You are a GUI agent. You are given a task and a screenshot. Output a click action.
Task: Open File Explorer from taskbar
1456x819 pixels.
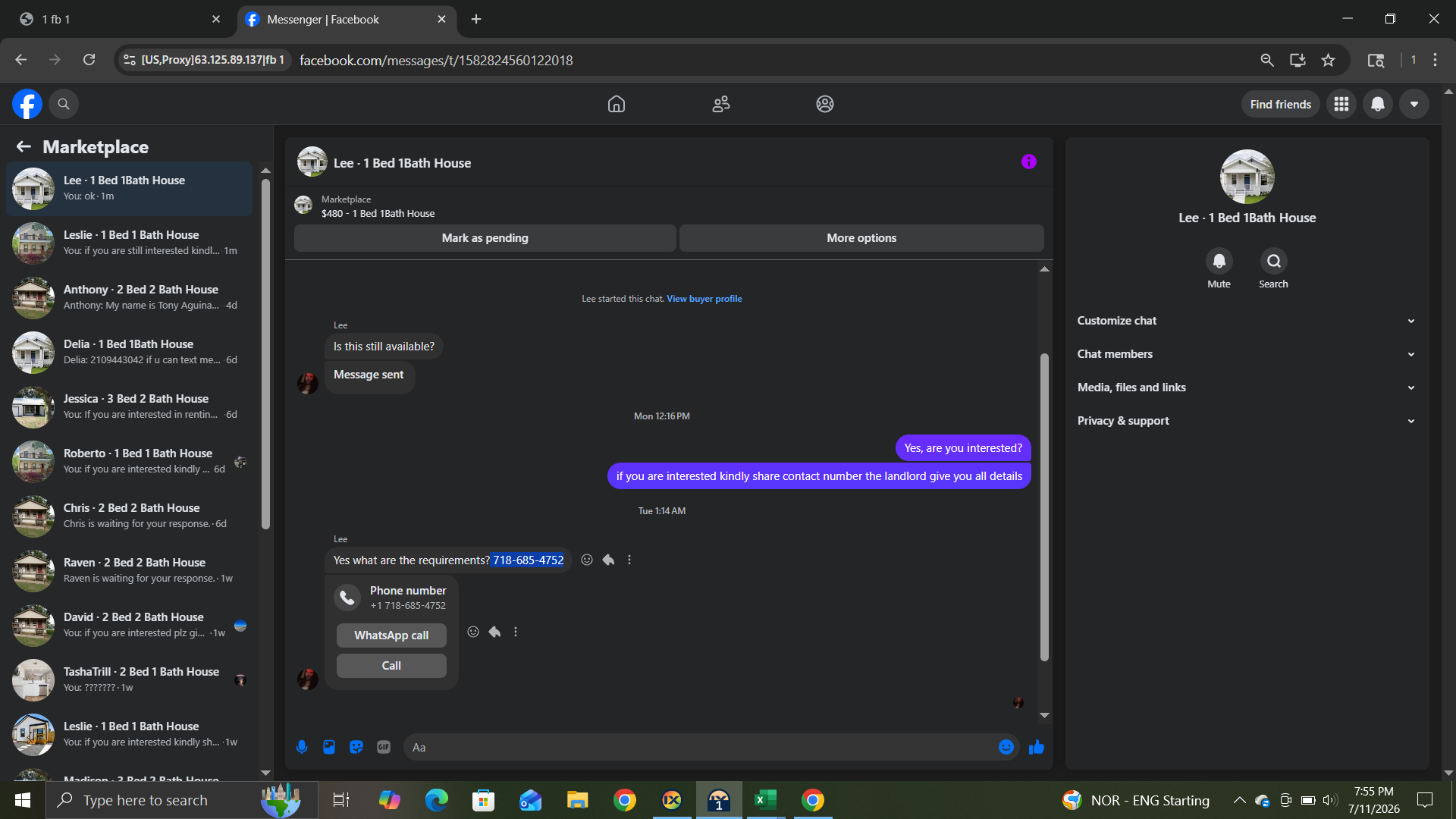(578, 800)
